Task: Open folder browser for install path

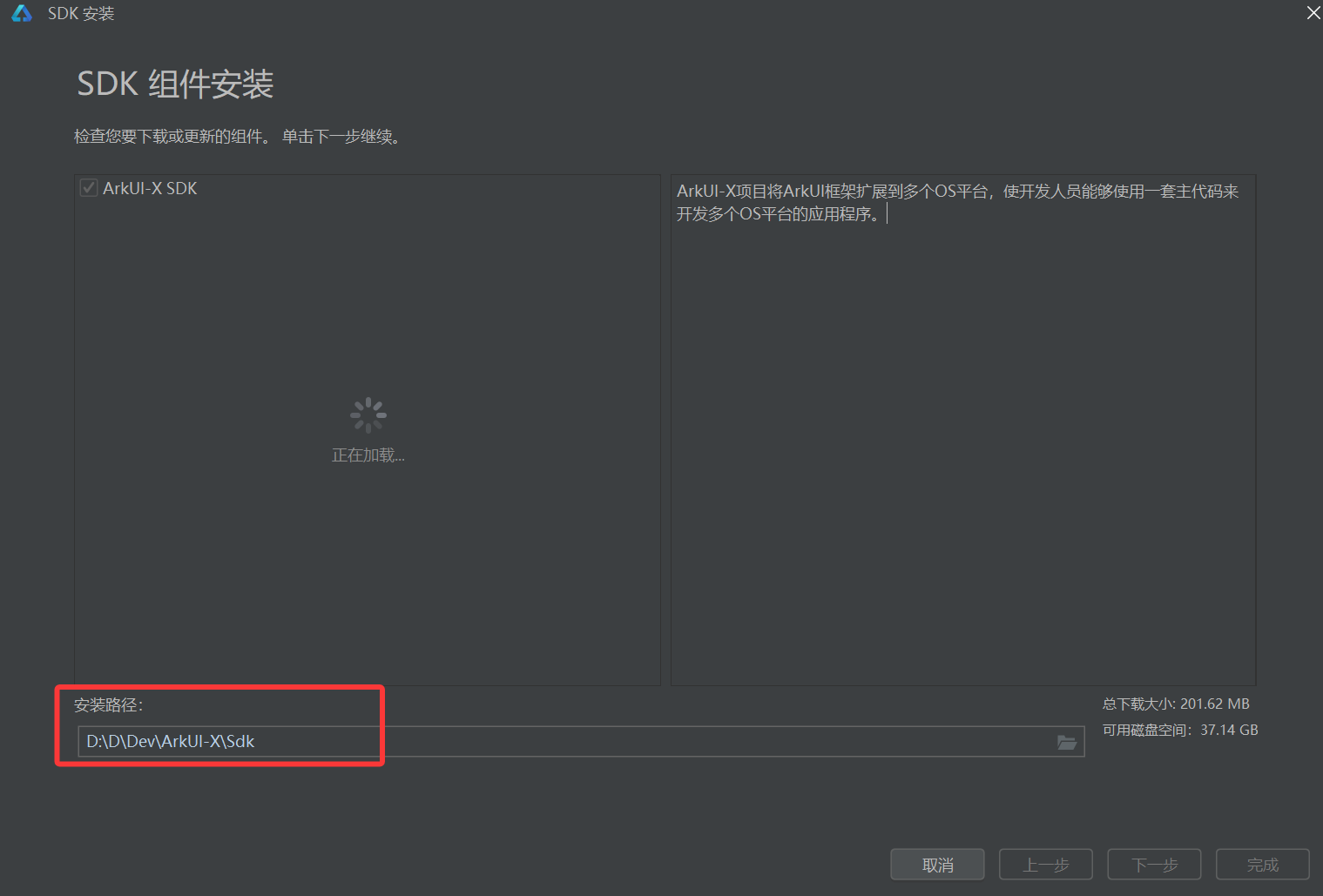Action: 1067,742
